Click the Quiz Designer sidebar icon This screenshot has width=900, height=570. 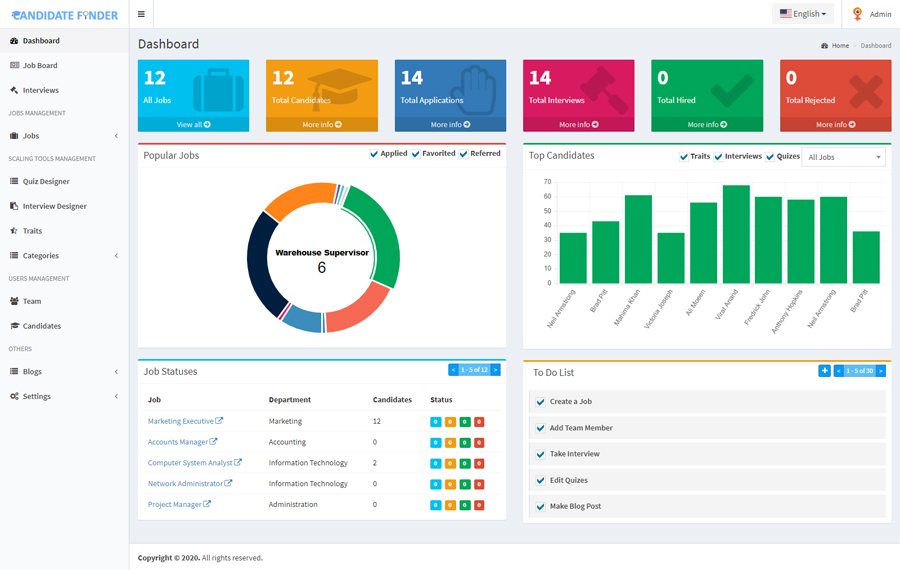(x=14, y=181)
